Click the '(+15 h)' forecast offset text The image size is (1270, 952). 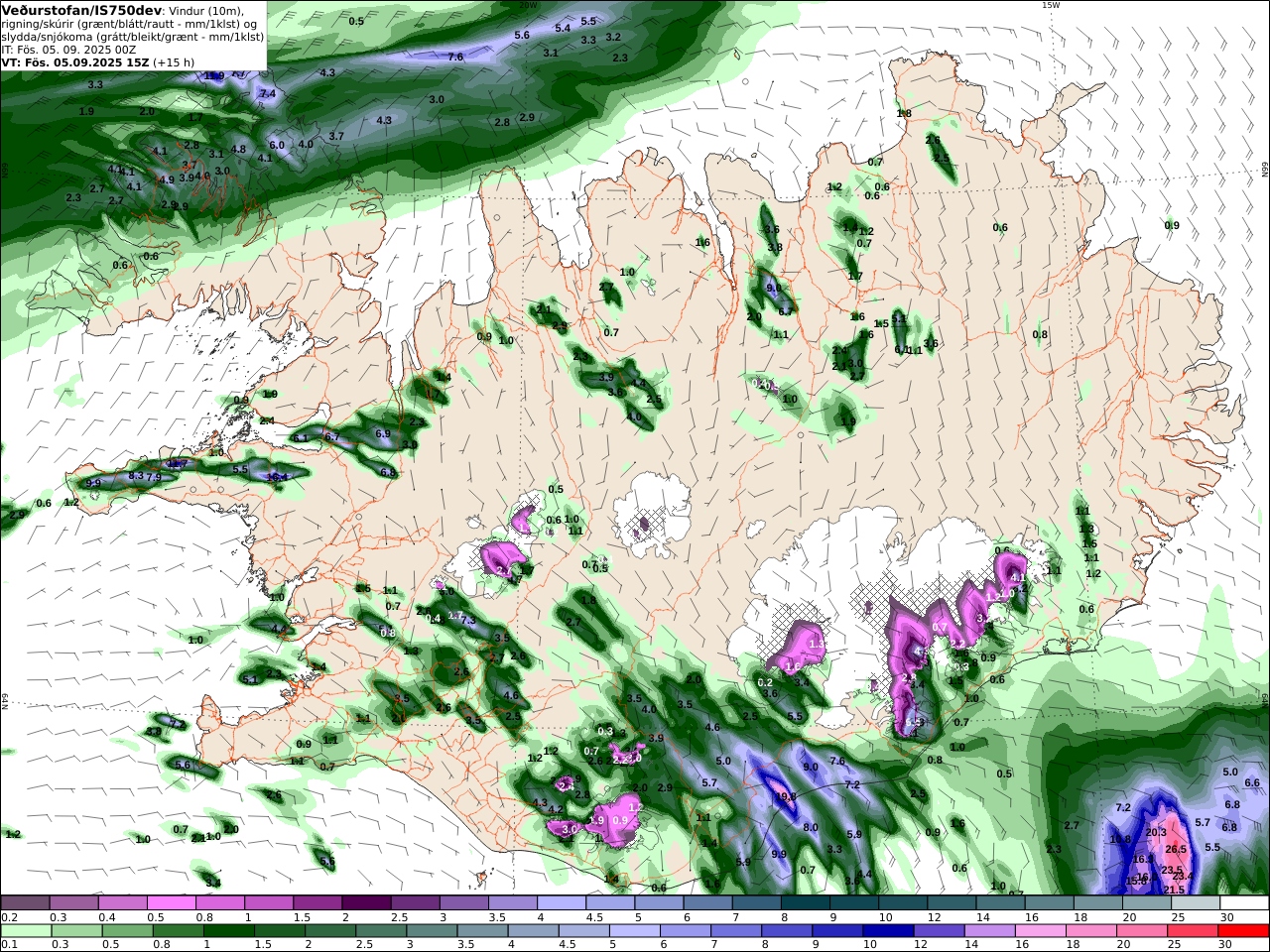pos(174,61)
